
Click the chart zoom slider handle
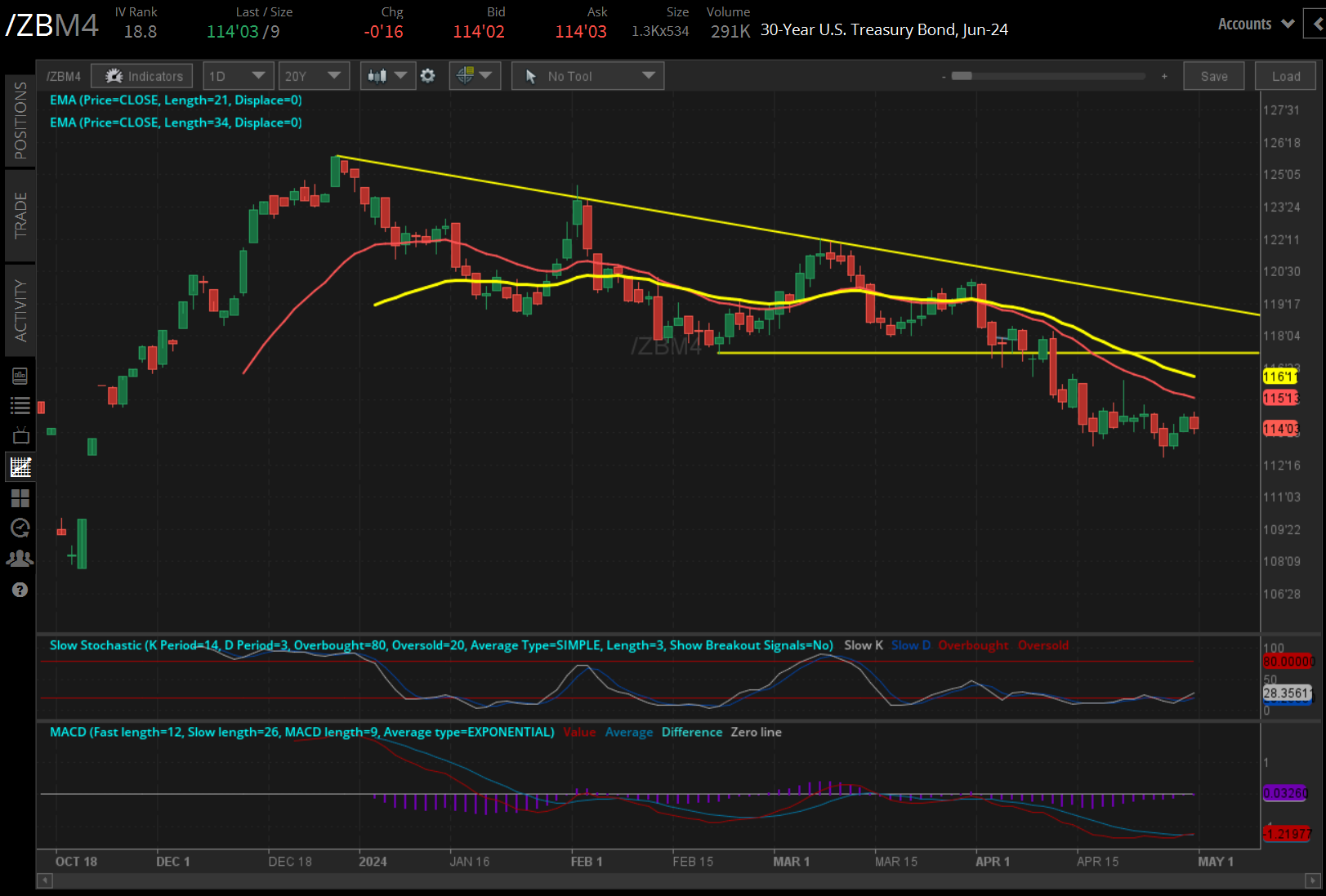pyautogui.click(x=962, y=76)
